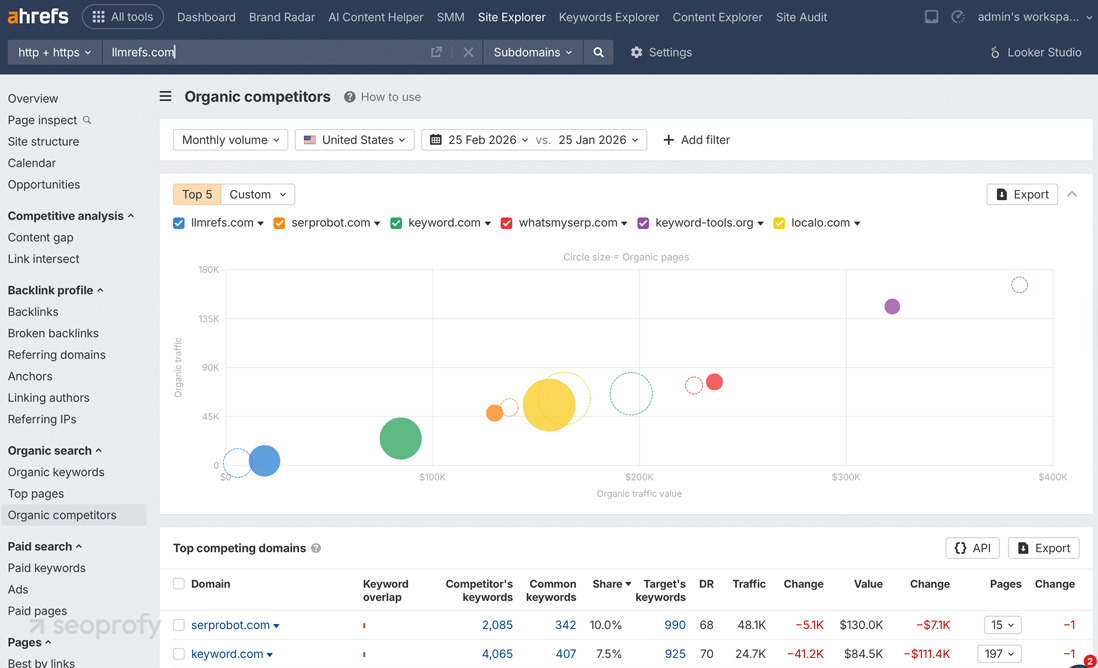Click the magnifier search button
This screenshot has width=1098, height=668.
click(598, 52)
